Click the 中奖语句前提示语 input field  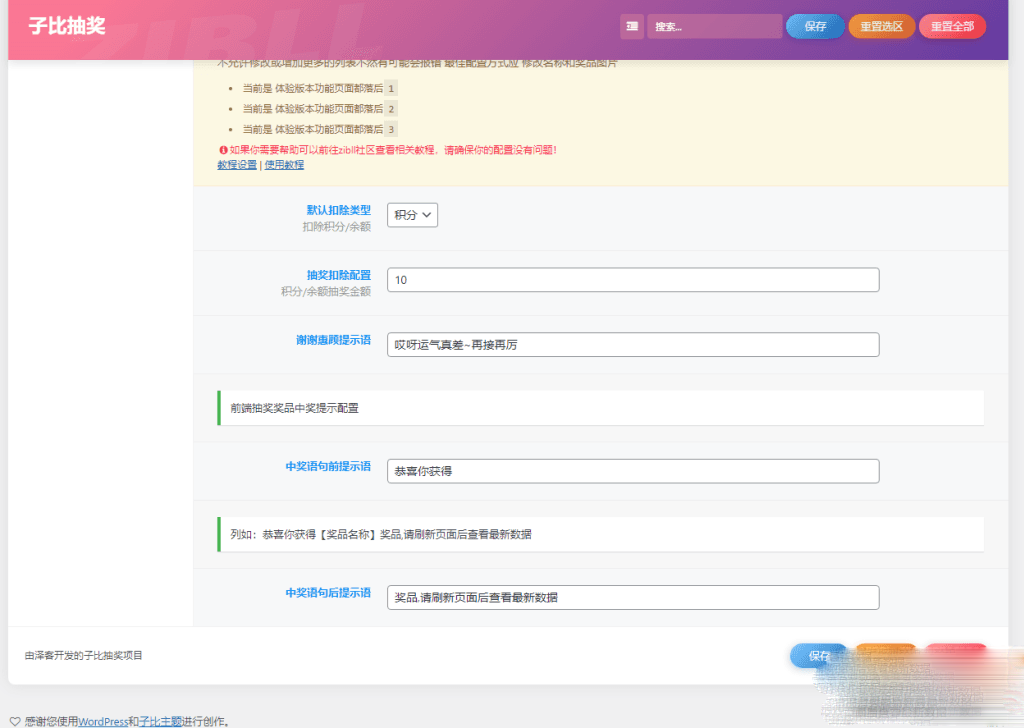(632, 471)
